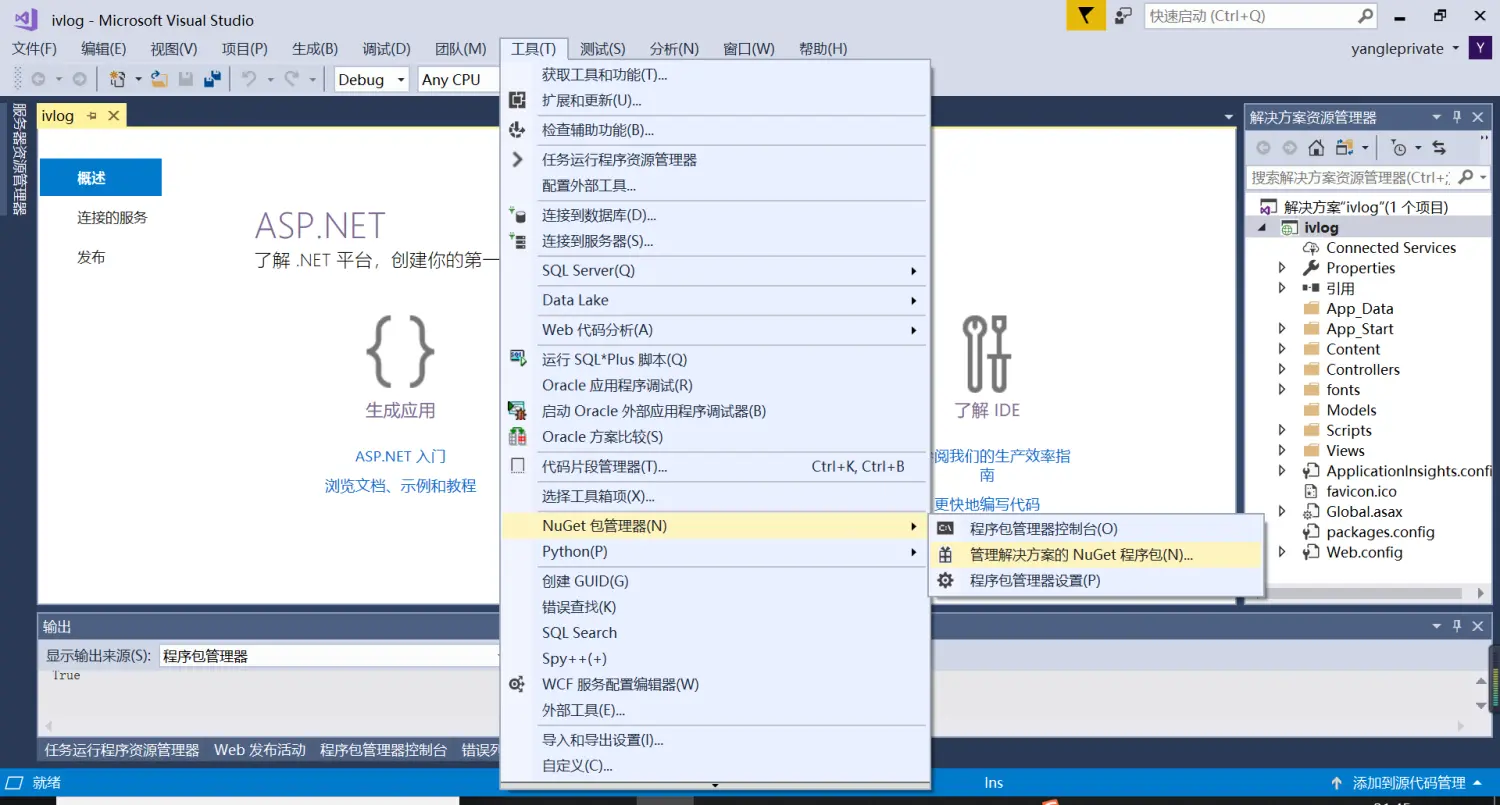Select packages.config in Solution Explorer

1380,532
